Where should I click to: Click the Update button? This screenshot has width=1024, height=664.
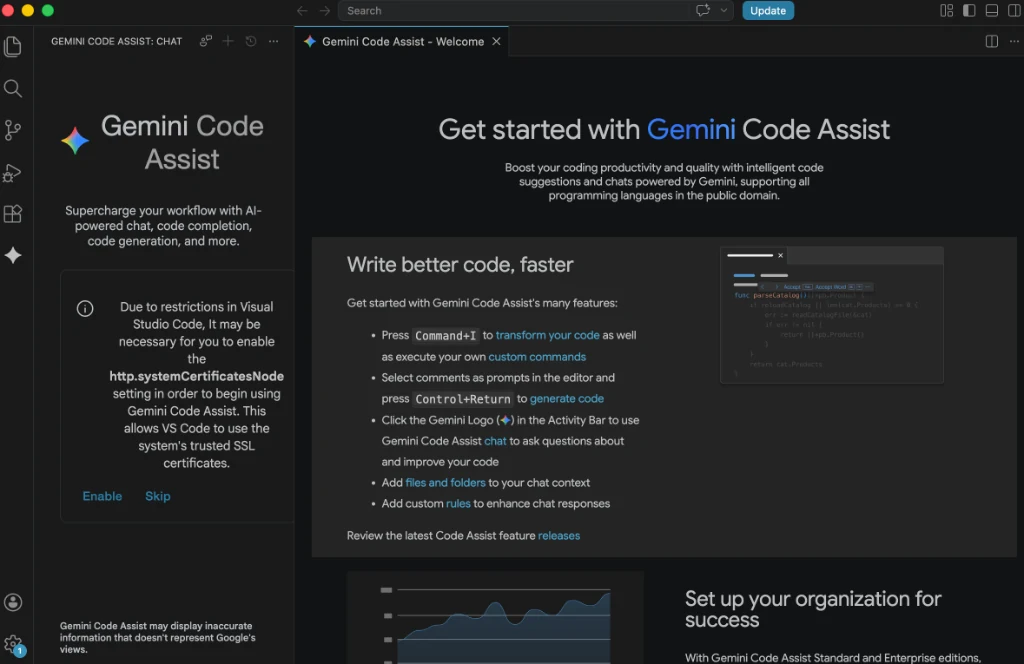click(768, 10)
